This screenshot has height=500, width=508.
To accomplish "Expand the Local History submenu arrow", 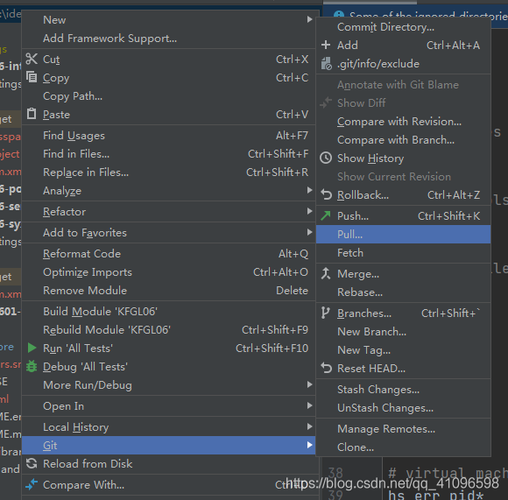I will pos(309,427).
